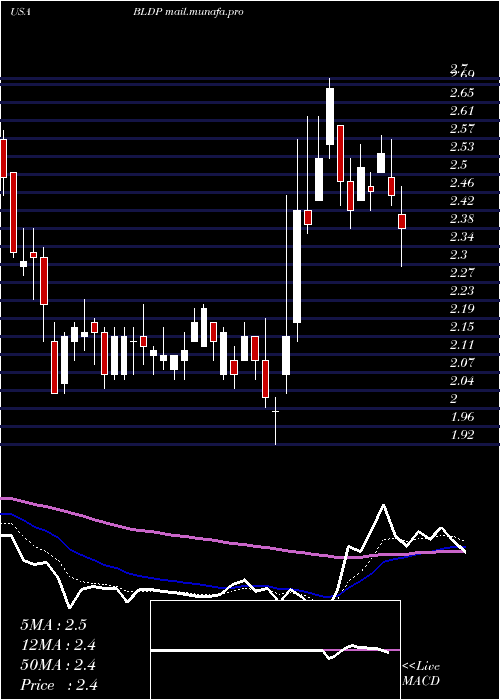The height and width of the screenshot is (700, 500).
Task: Click the 2.53 price level label
Action: (462, 147)
